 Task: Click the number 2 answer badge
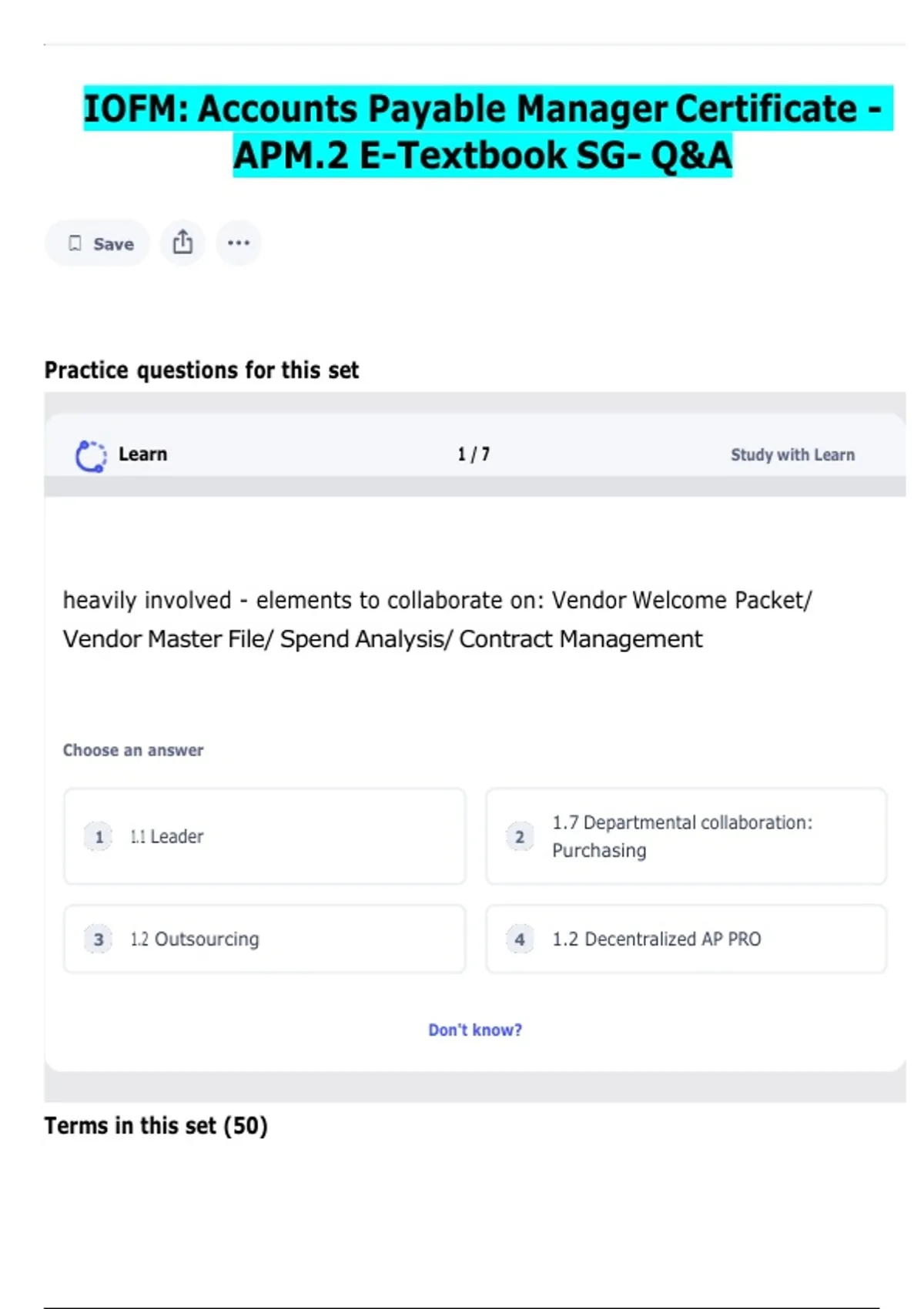pyautogui.click(x=520, y=837)
